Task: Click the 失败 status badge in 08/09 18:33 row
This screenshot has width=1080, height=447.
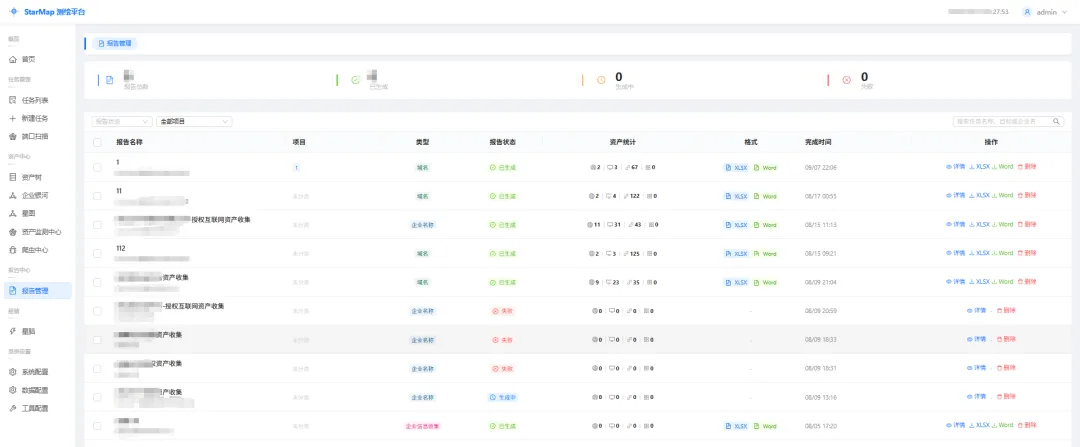Action: tap(503, 340)
